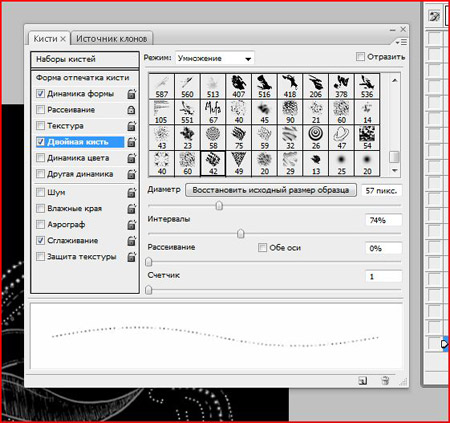The width and height of the screenshot is (450, 423).
Task: Open Наборы кистей presets button
Action: (x=85, y=59)
